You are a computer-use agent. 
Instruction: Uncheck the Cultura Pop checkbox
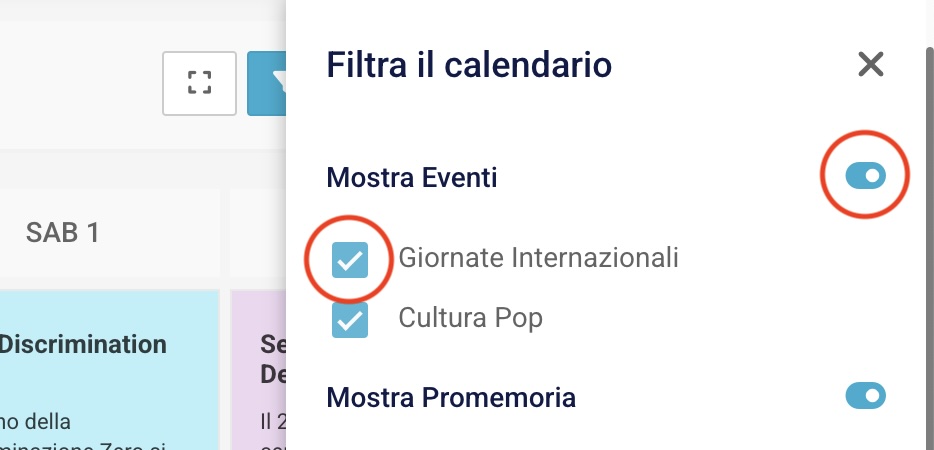350,319
